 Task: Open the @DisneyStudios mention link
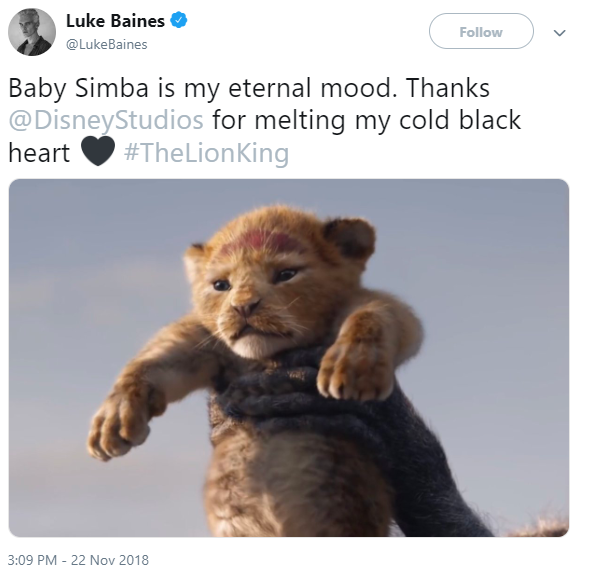106,120
